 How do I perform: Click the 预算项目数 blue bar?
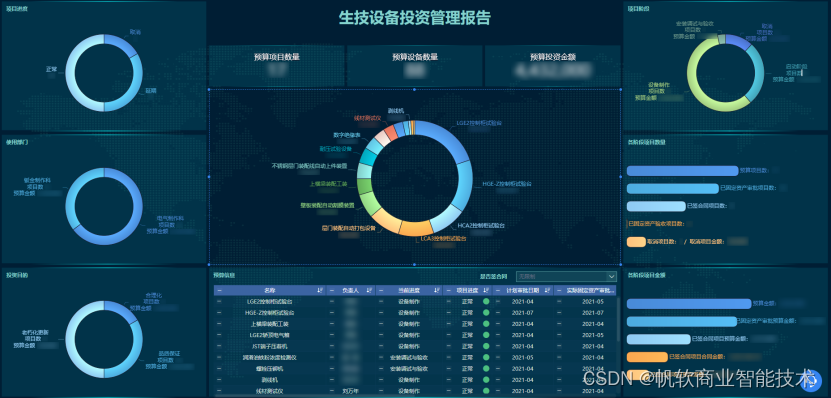tap(682, 171)
